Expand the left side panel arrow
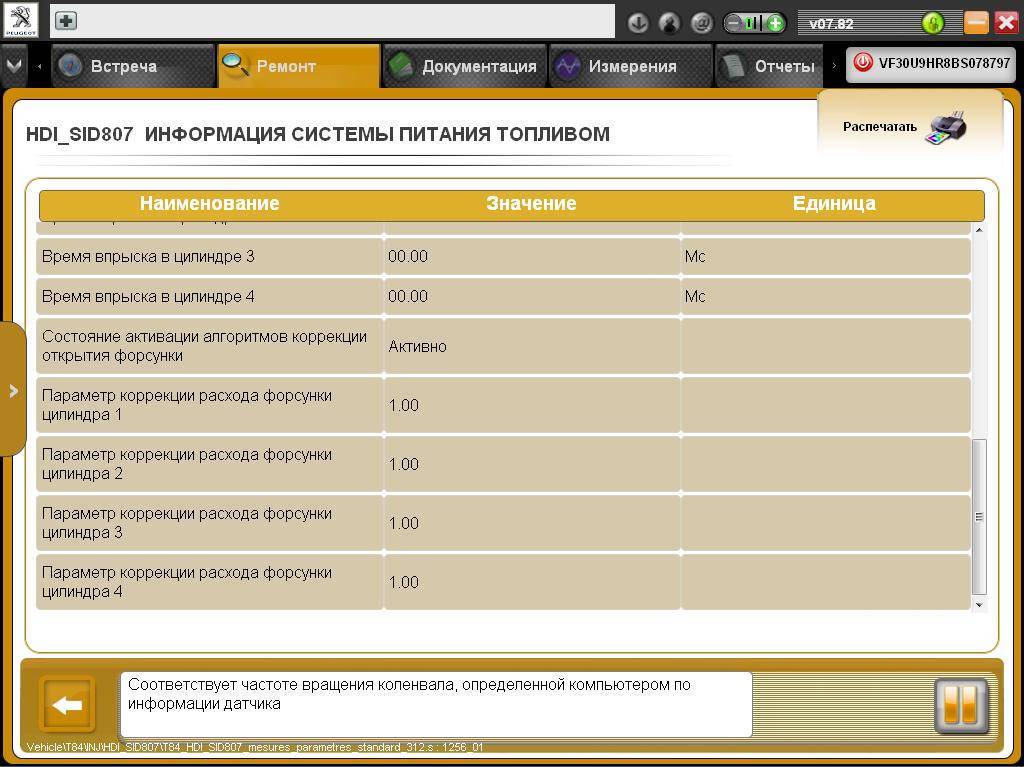 click(13, 390)
